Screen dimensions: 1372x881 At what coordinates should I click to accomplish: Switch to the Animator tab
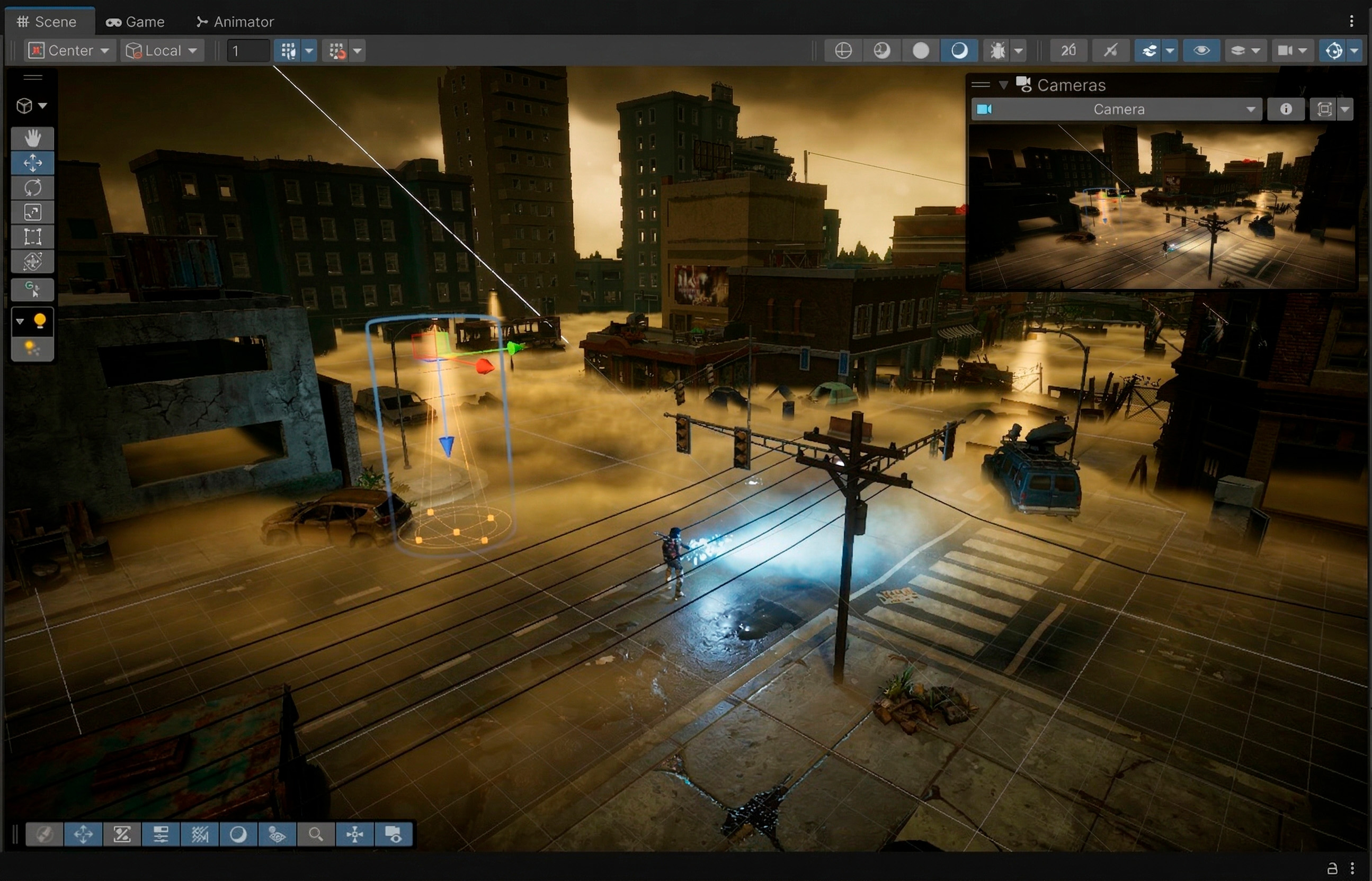pyautogui.click(x=235, y=22)
